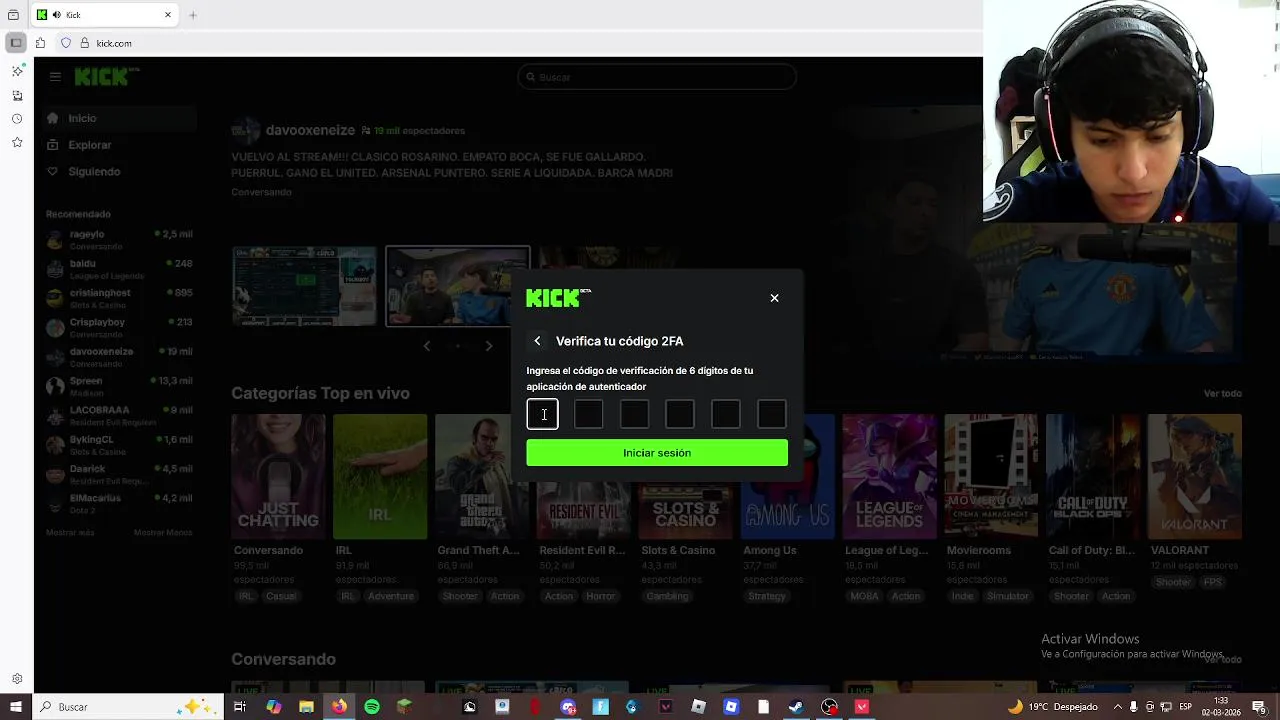Open Spotify from the taskbar

[372, 707]
